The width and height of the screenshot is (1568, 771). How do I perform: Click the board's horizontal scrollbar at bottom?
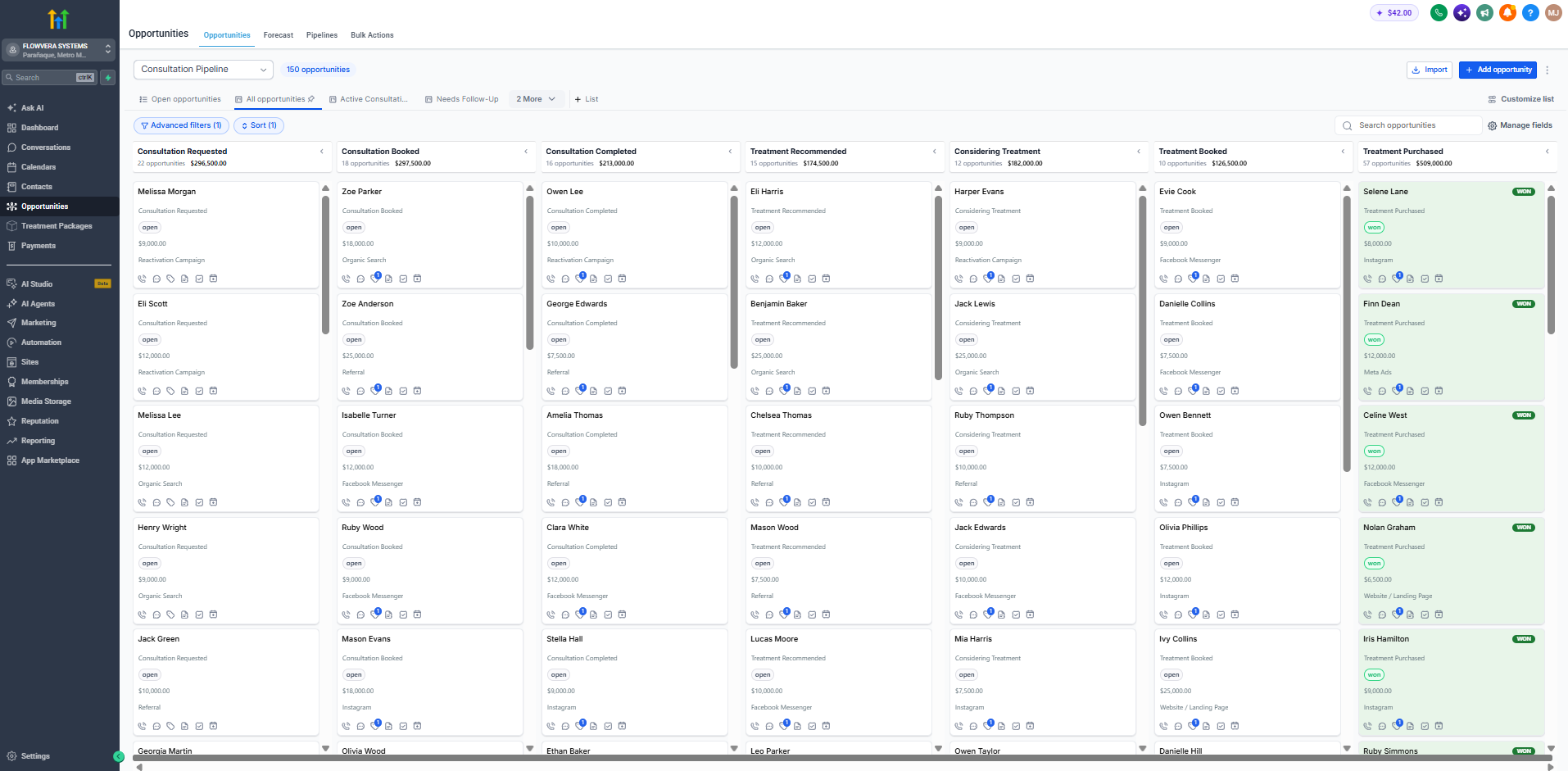(x=843, y=758)
